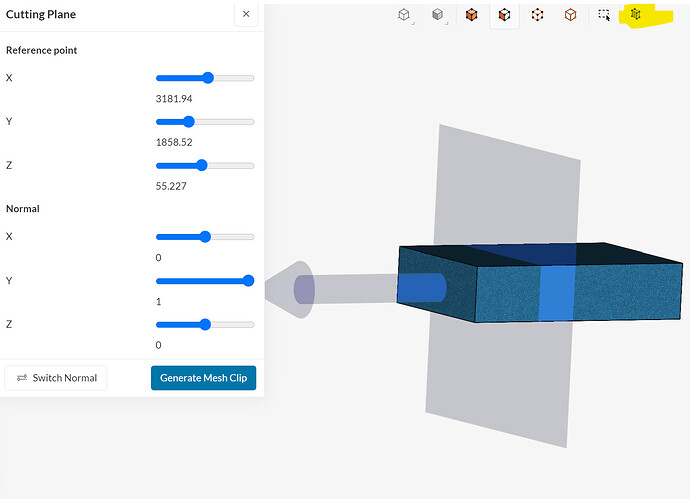
Task: Click the Reference point X slider handle
Action: click(x=208, y=78)
